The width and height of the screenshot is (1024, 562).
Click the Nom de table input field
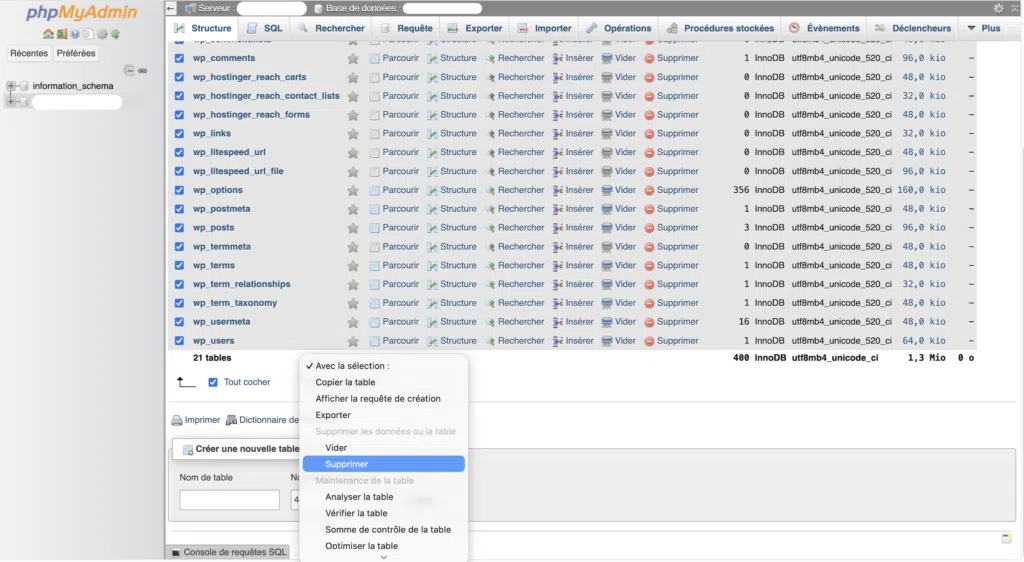click(229, 500)
